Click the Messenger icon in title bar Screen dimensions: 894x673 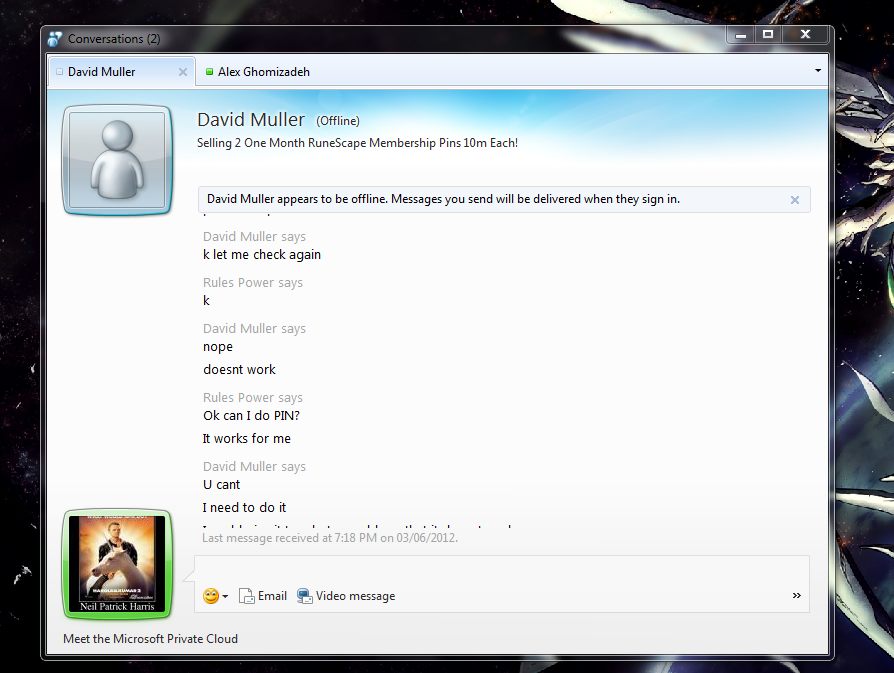point(55,39)
